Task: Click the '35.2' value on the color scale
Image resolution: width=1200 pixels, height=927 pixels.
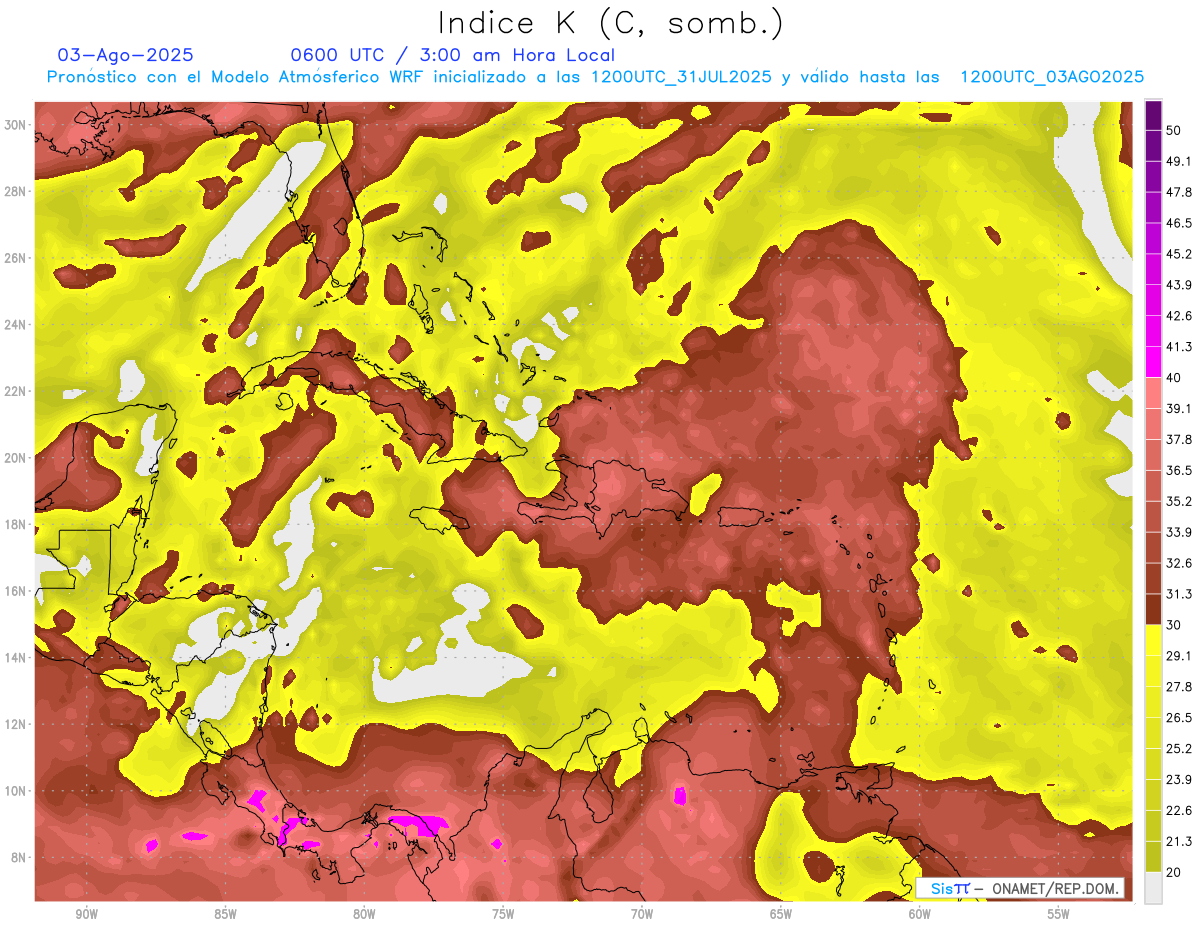Action: click(x=1178, y=501)
